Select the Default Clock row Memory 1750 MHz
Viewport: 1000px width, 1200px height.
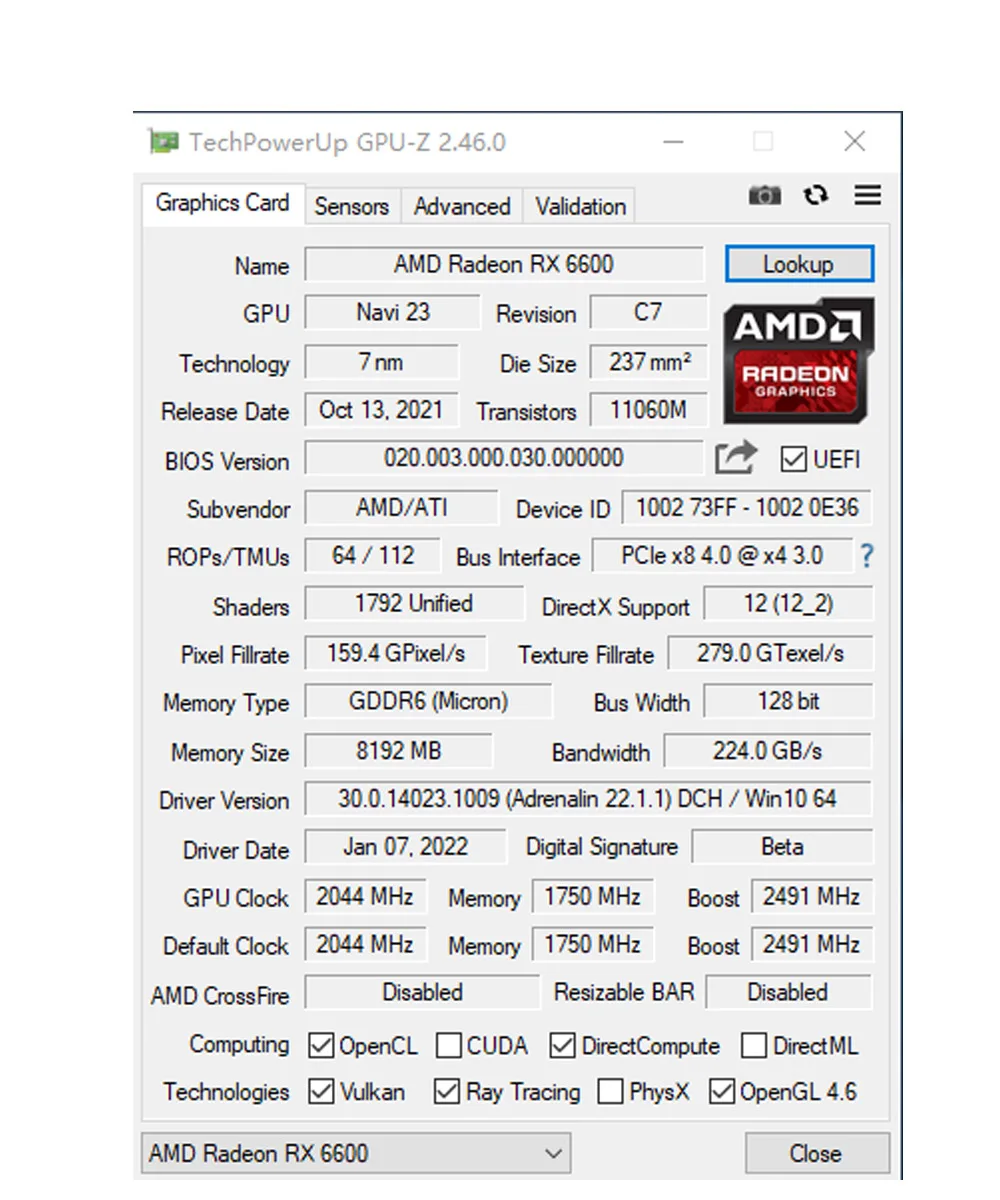coord(592,944)
